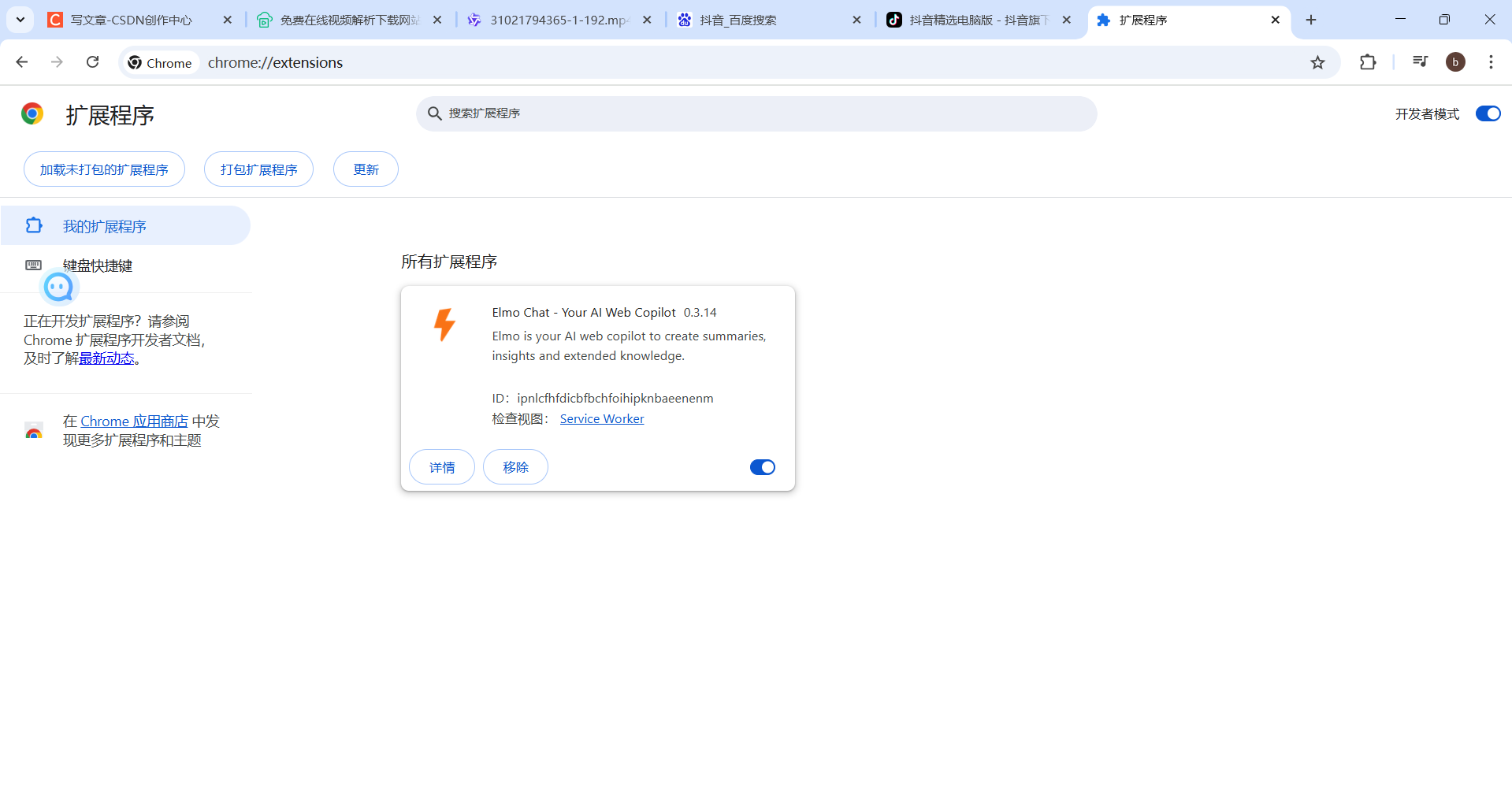Open a new tab with plus button
Image resolution: width=1512 pixels, height=802 pixels.
click(1311, 20)
